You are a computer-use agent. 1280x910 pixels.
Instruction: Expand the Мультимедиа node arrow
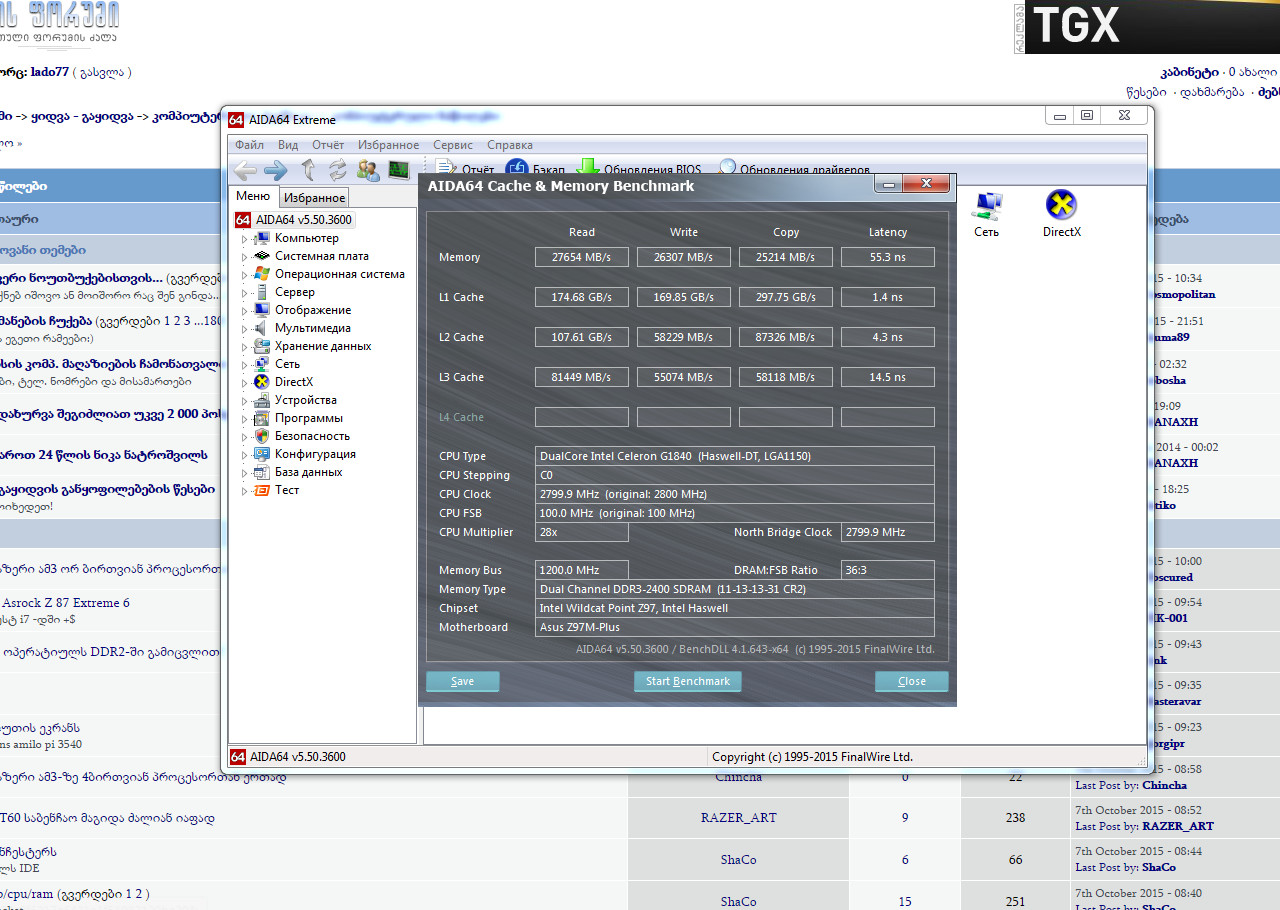pyautogui.click(x=244, y=329)
